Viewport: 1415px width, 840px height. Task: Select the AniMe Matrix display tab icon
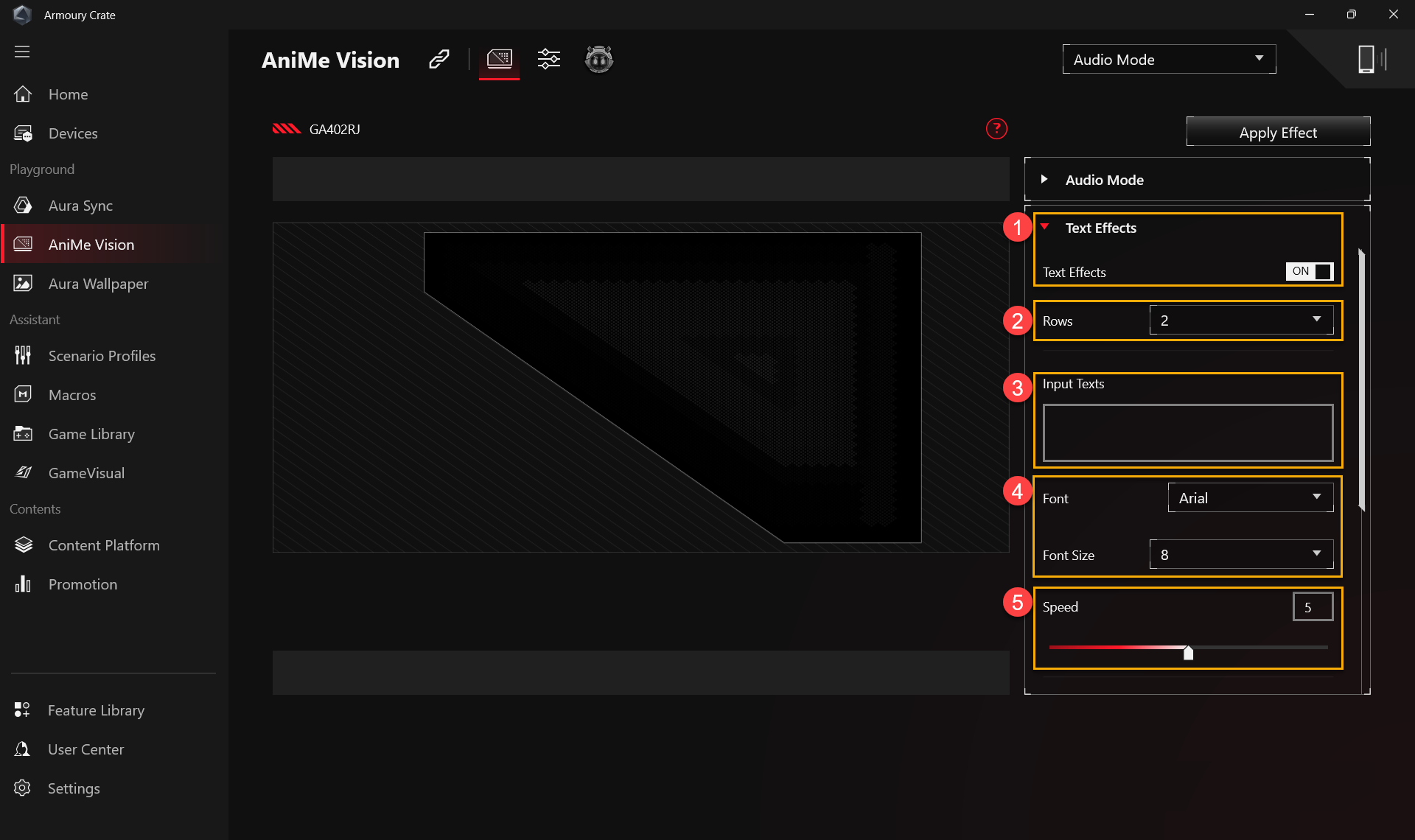click(499, 59)
